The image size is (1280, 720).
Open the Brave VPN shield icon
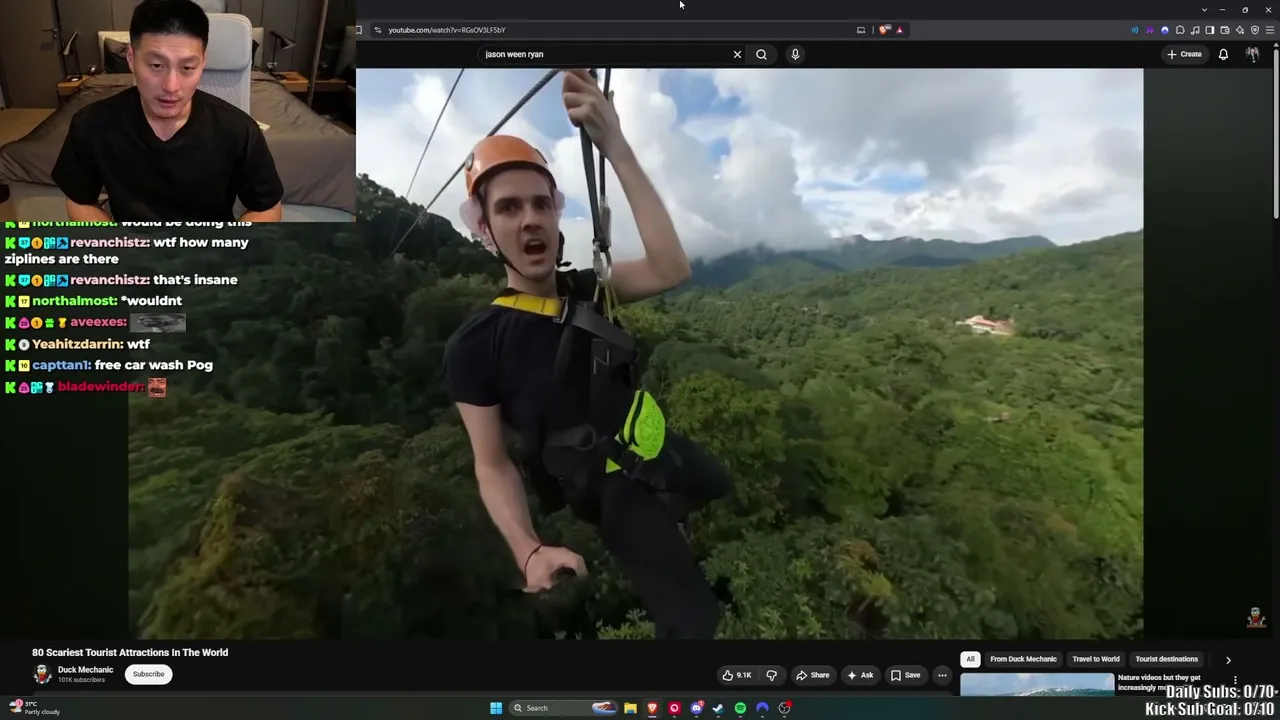click(1255, 30)
